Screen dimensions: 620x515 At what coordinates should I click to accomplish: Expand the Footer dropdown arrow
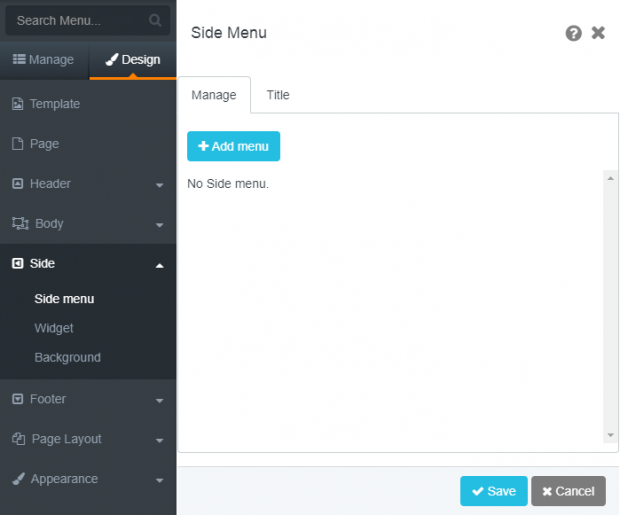[x=159, y=400]
